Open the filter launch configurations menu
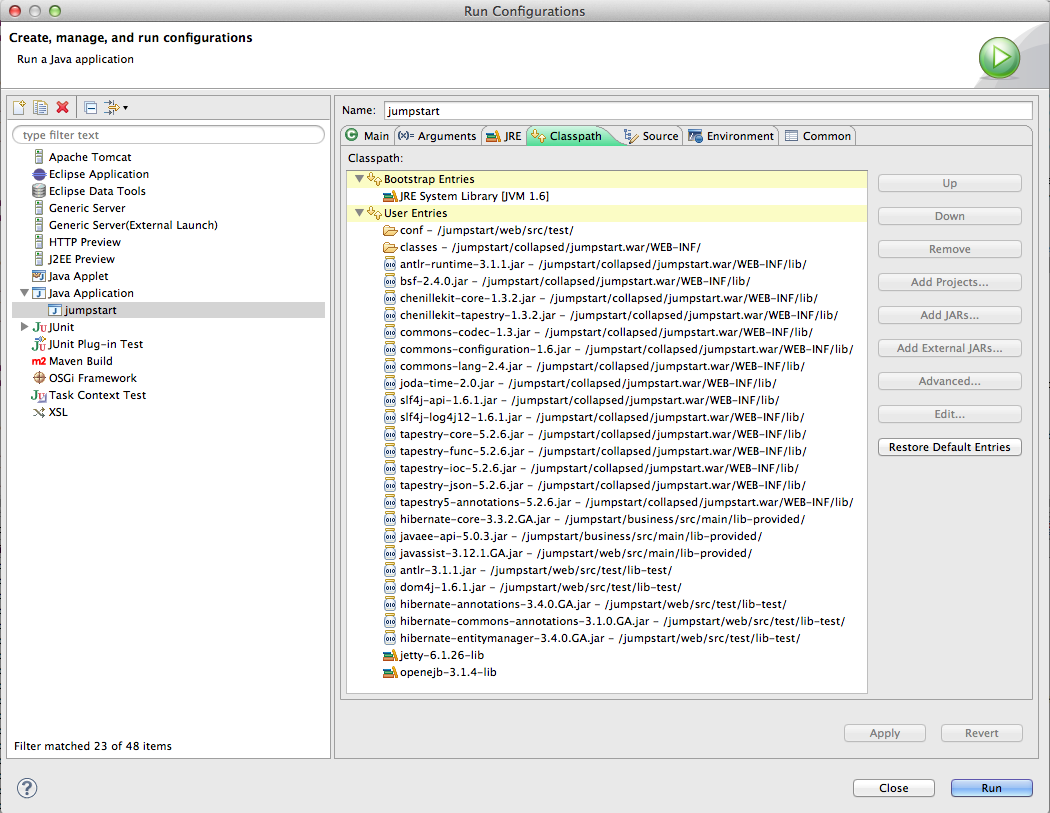The image size is (1050, 813). click(116, 107)
